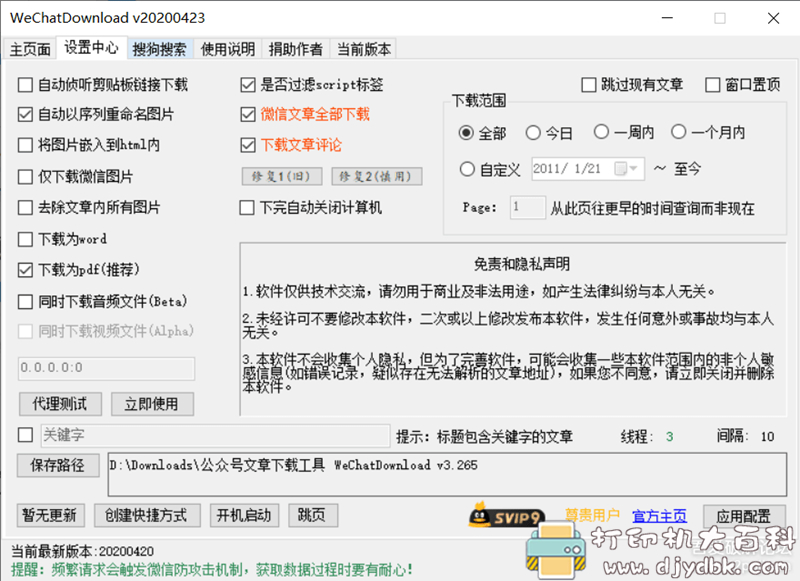This screenshot has width=800, height=581.
Task: Click the 免责和隐私声明 heading
Action: pos(521,264)
